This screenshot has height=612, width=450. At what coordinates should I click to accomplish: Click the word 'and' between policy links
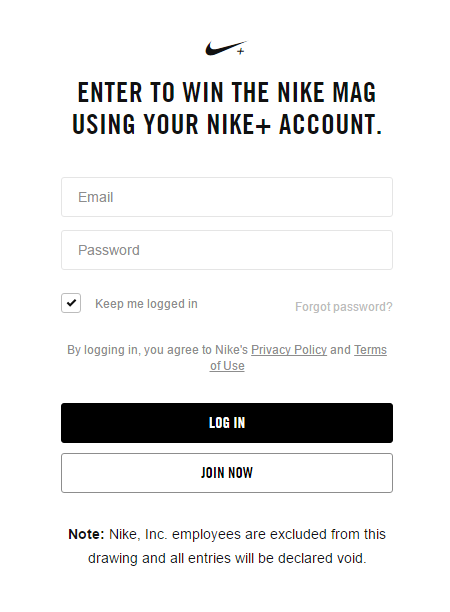coord(340,350)
